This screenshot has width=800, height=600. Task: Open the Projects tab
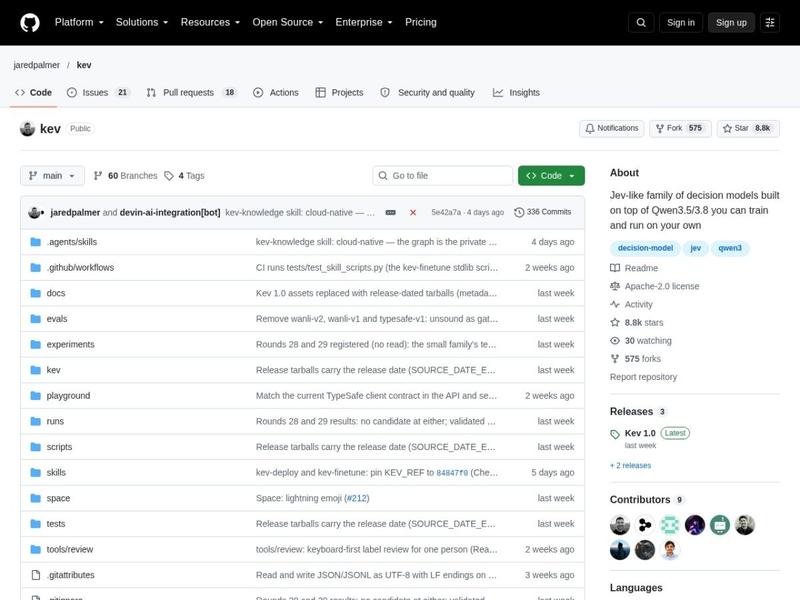pos(339,93)
